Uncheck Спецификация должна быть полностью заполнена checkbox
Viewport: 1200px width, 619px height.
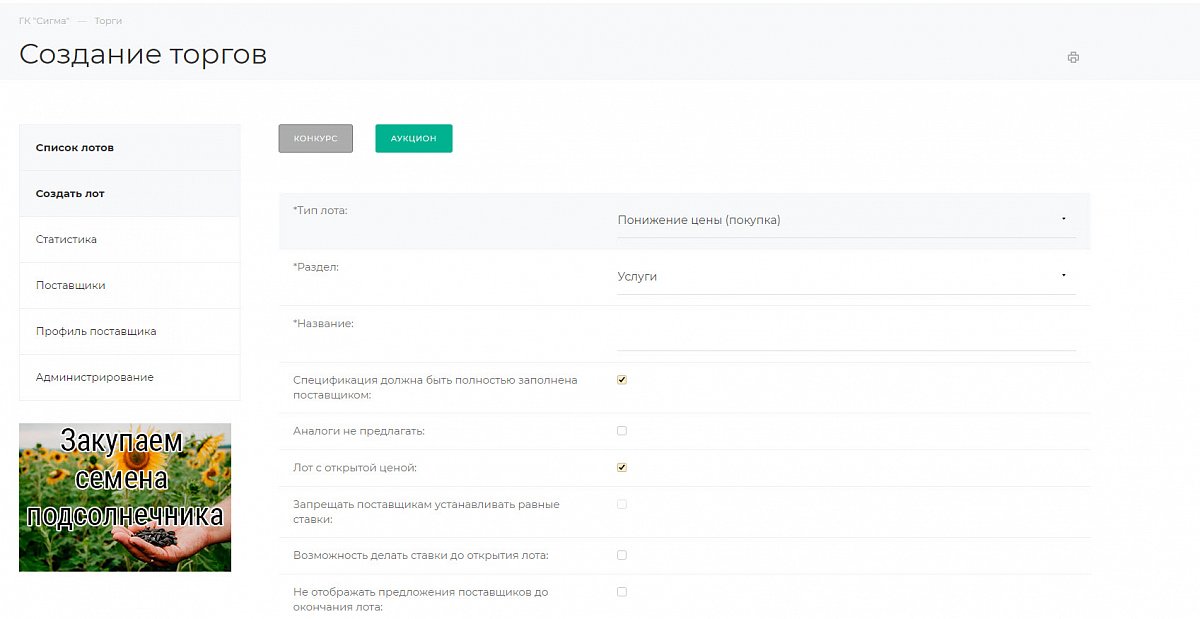coord(622,380)
